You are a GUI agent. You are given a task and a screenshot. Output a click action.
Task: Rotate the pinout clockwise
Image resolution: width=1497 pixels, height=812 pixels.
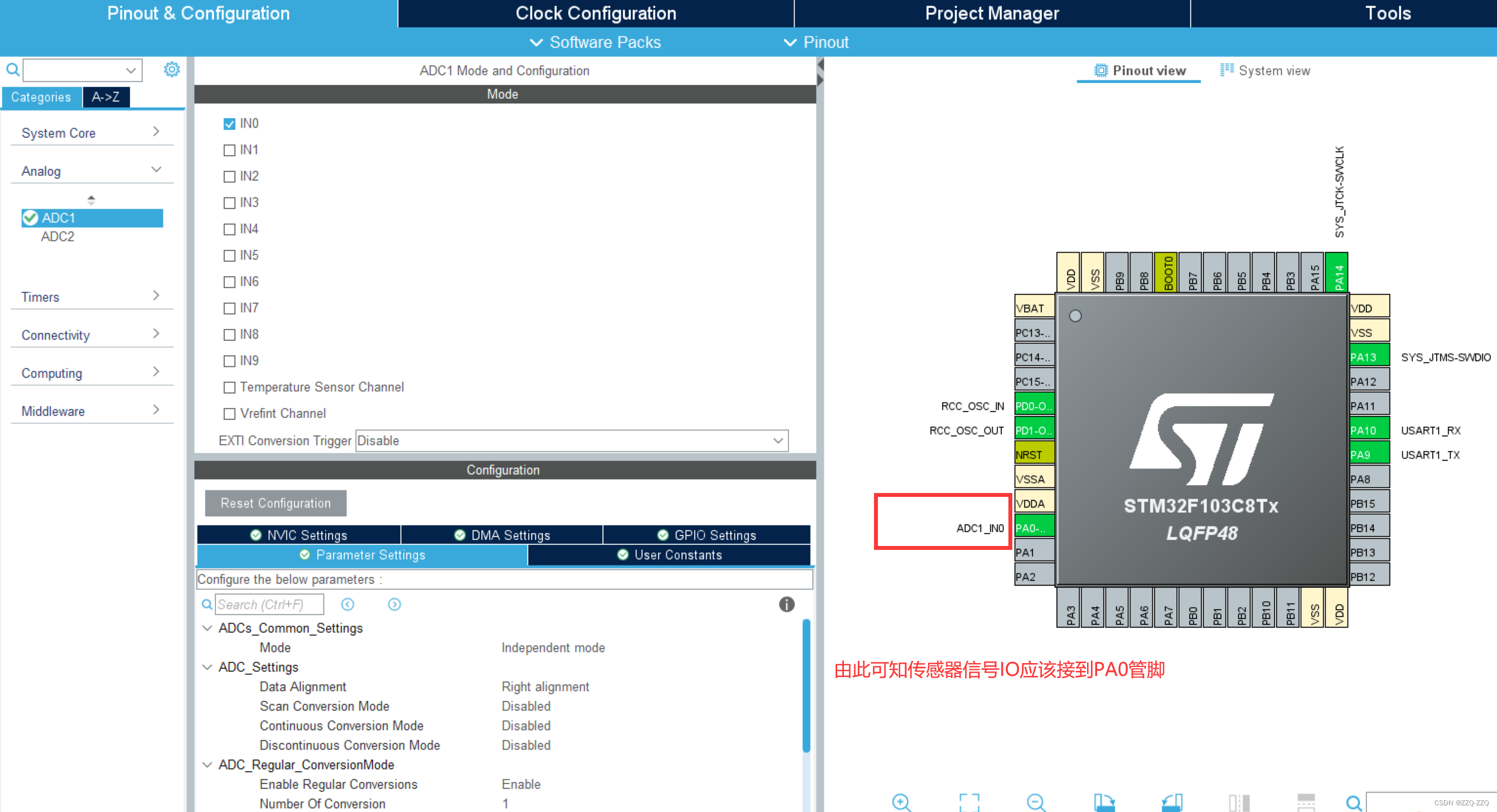point(1104,801)
